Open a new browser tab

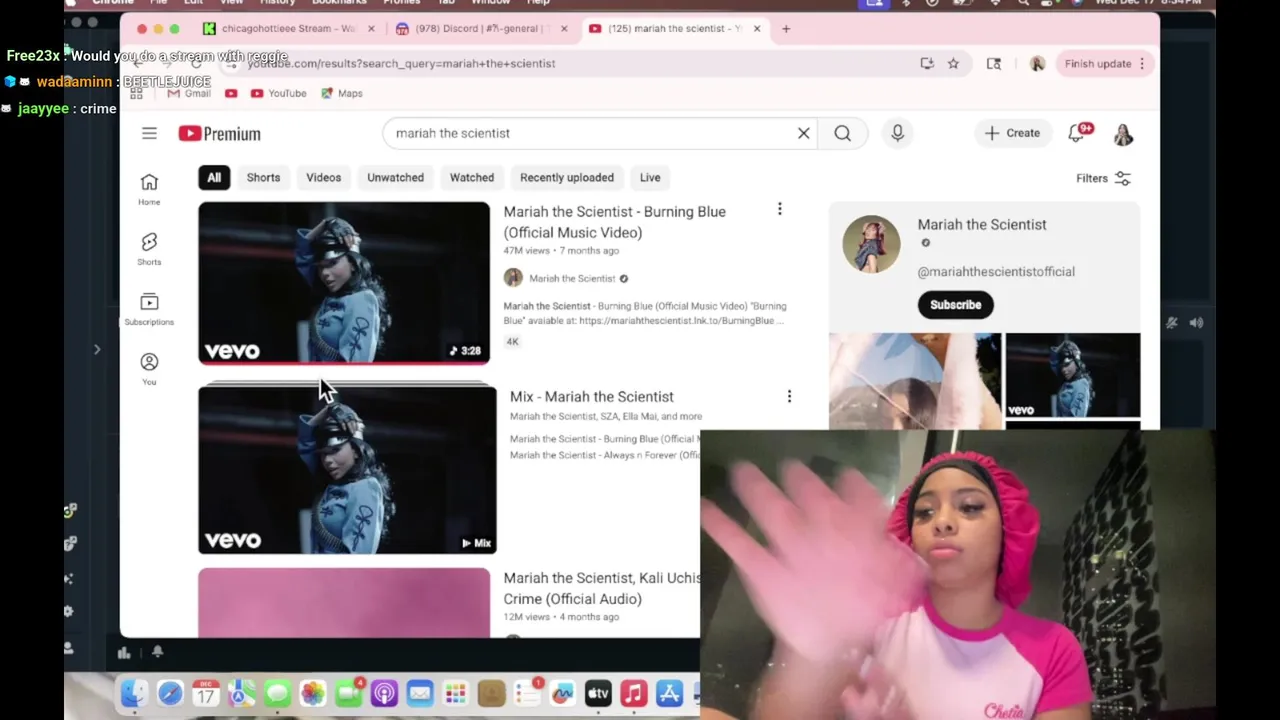coord(786,28)
